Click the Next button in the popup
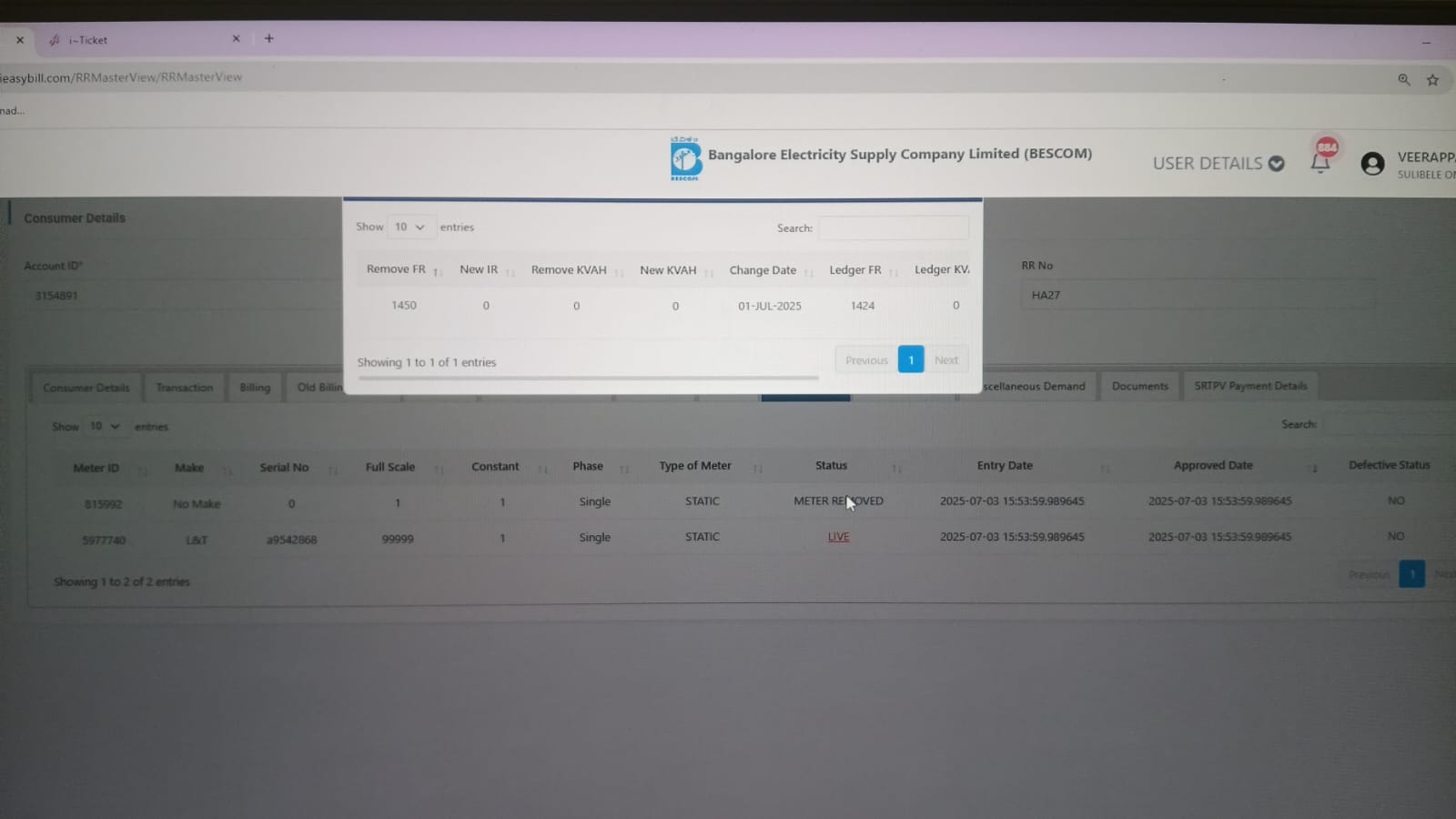1456x819 pixels. [946, 360]
